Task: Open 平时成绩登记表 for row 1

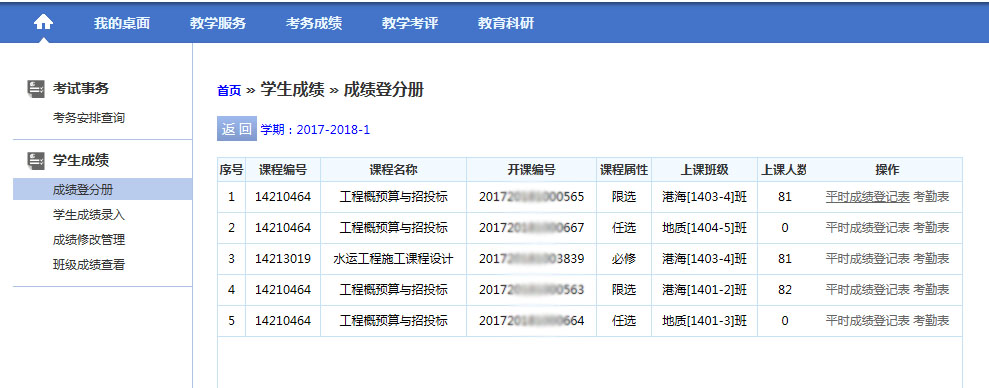Action: point(867,197)
